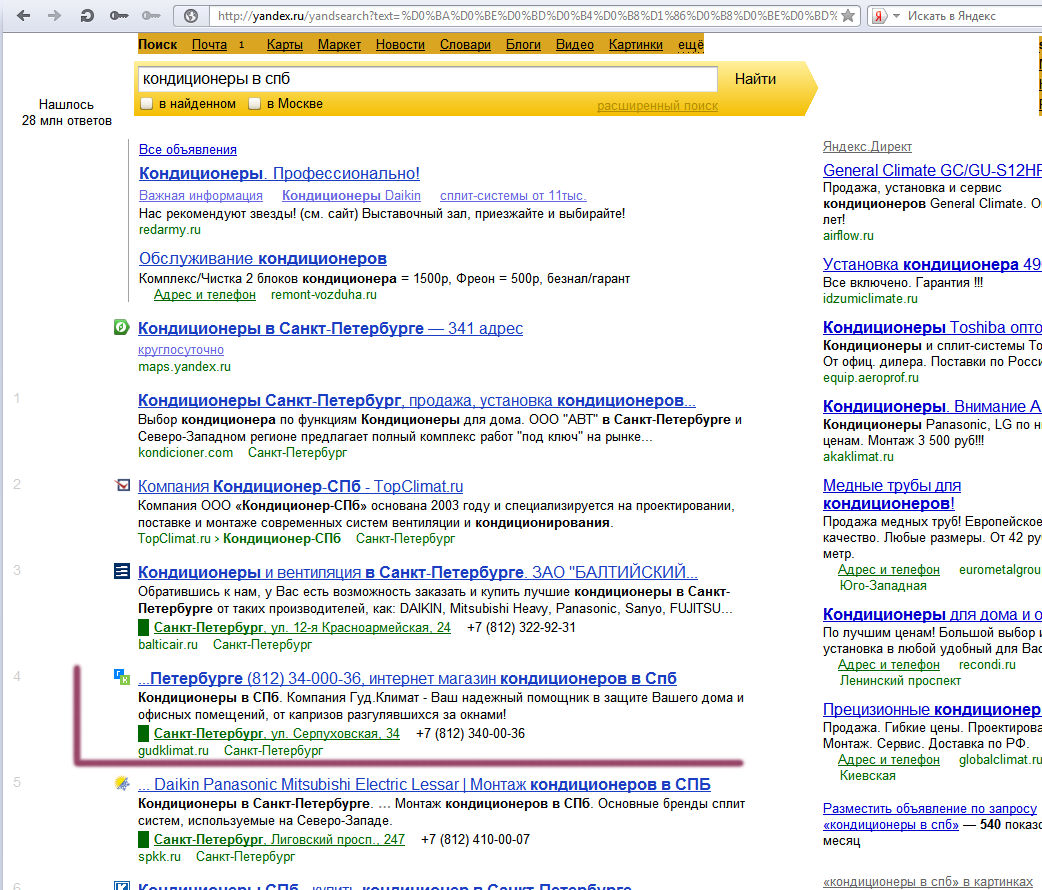
Task: Open the Блоги tab
Action: 523,45
